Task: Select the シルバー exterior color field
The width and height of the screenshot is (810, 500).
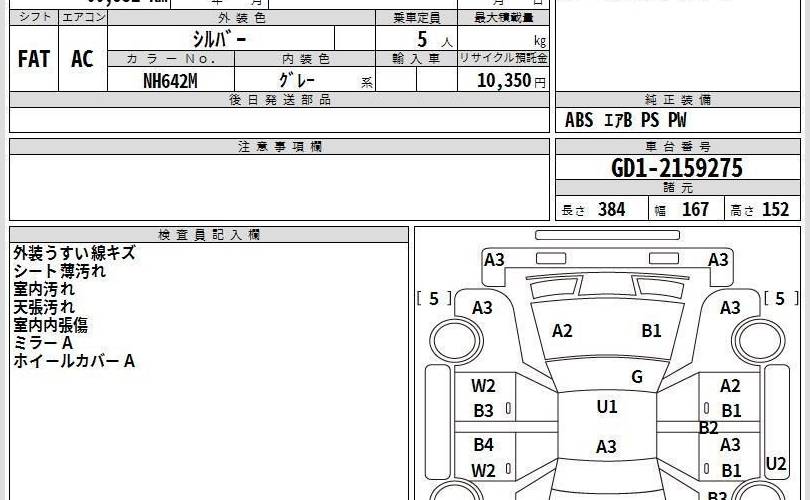Action: [220, 39]
